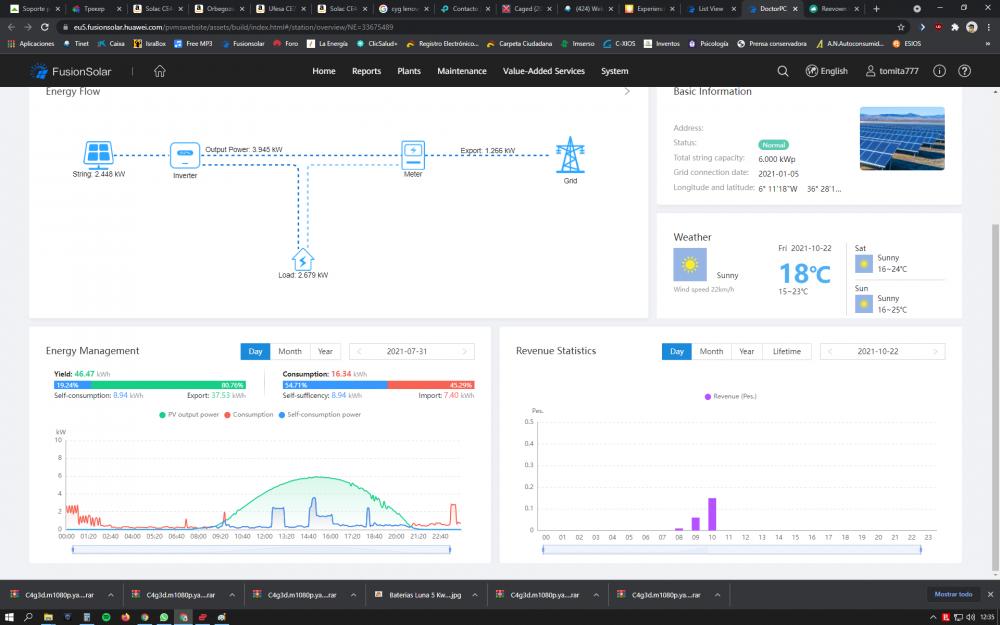Open the Reports menu
This screenshot has width=1000, height=625.
tap(366, 71)
